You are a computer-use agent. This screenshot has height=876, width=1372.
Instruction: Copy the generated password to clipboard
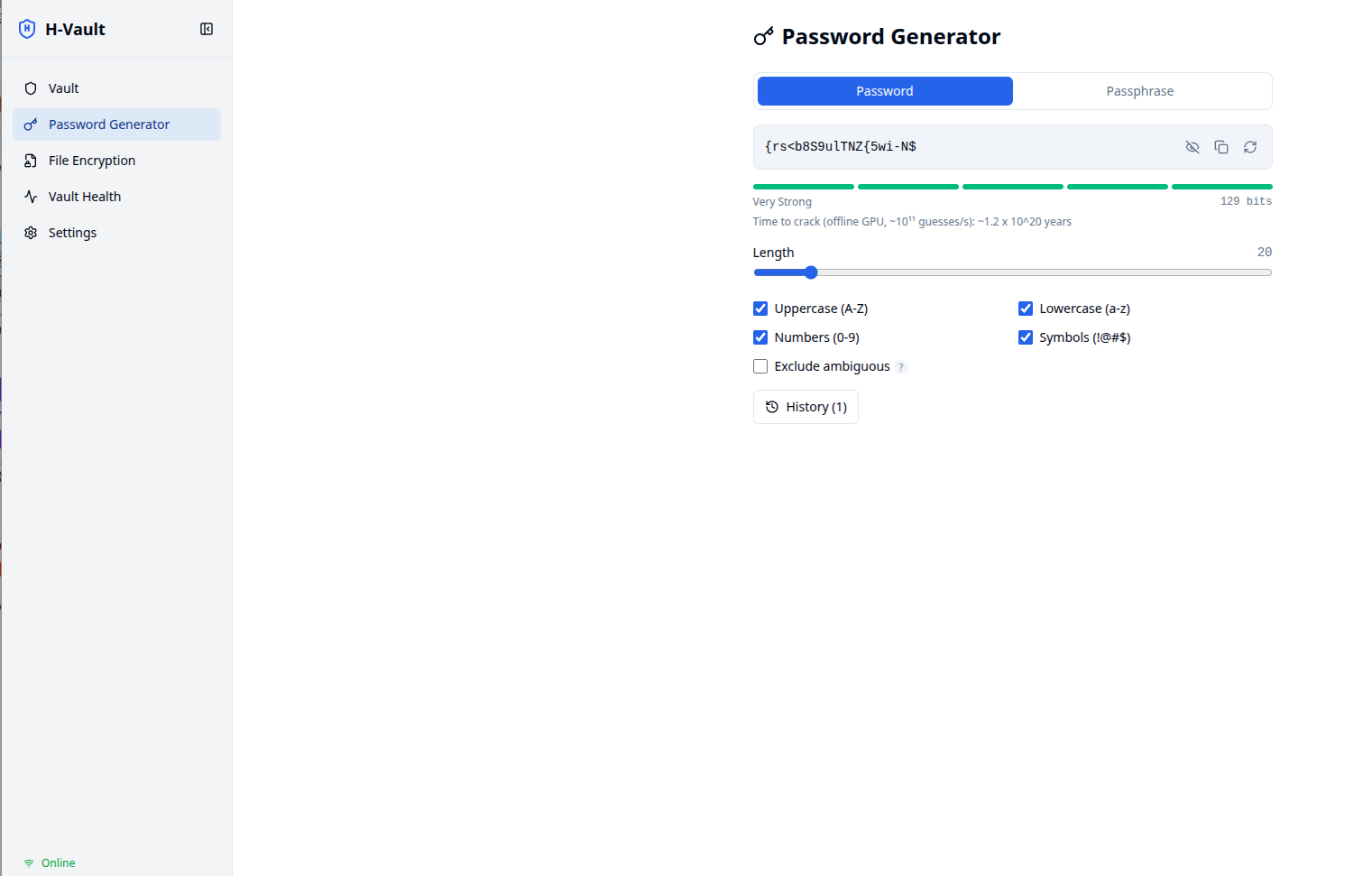(1221, 147)
